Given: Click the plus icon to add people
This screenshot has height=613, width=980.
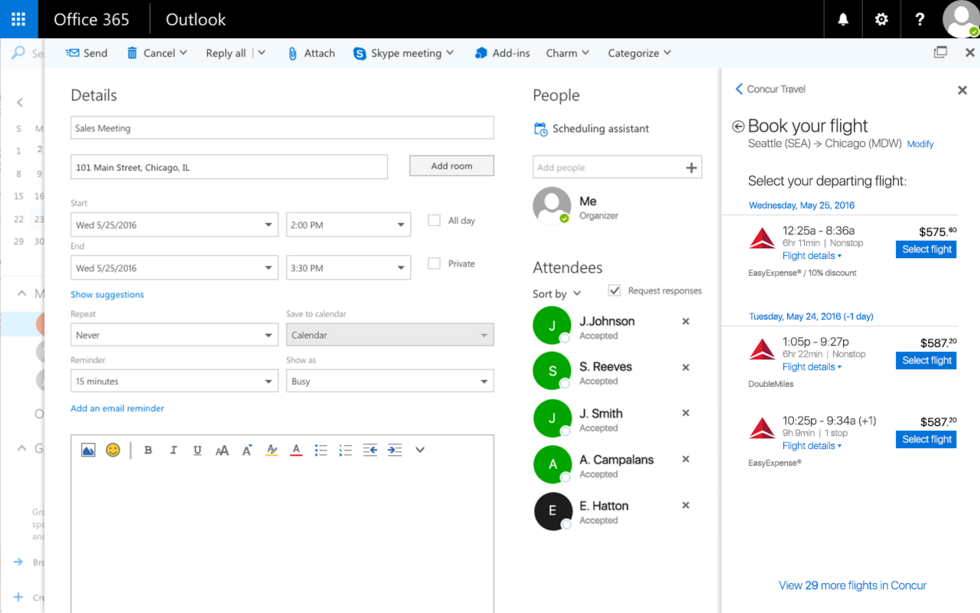Looking at the screenshot, I should [x=691, y=167].
